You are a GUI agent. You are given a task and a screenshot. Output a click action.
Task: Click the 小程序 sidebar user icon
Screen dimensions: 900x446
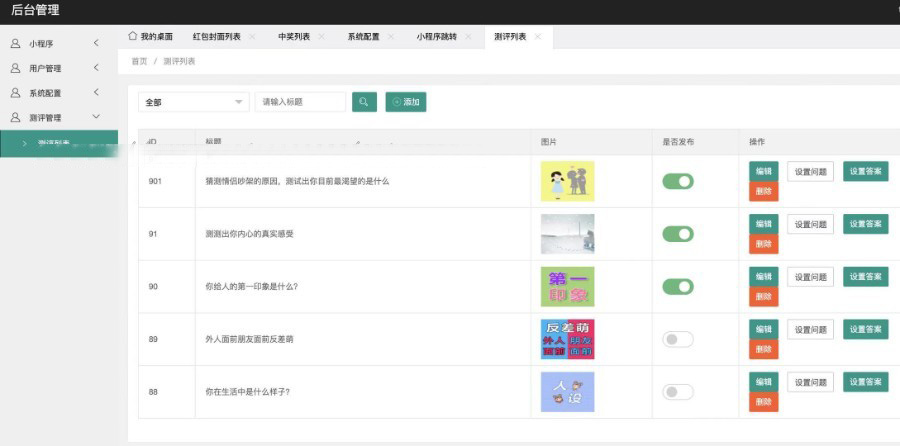coord(15,44)
